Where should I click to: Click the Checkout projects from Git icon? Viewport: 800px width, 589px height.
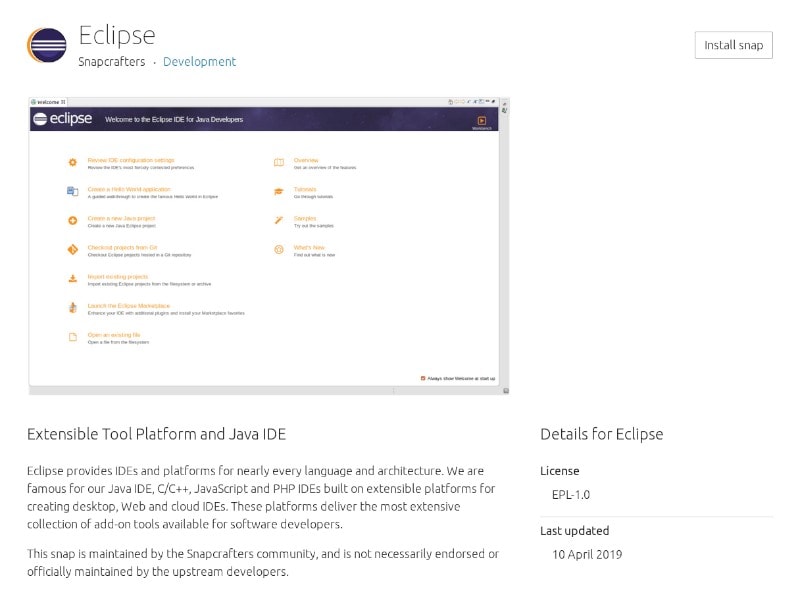(x=72, y=250)
